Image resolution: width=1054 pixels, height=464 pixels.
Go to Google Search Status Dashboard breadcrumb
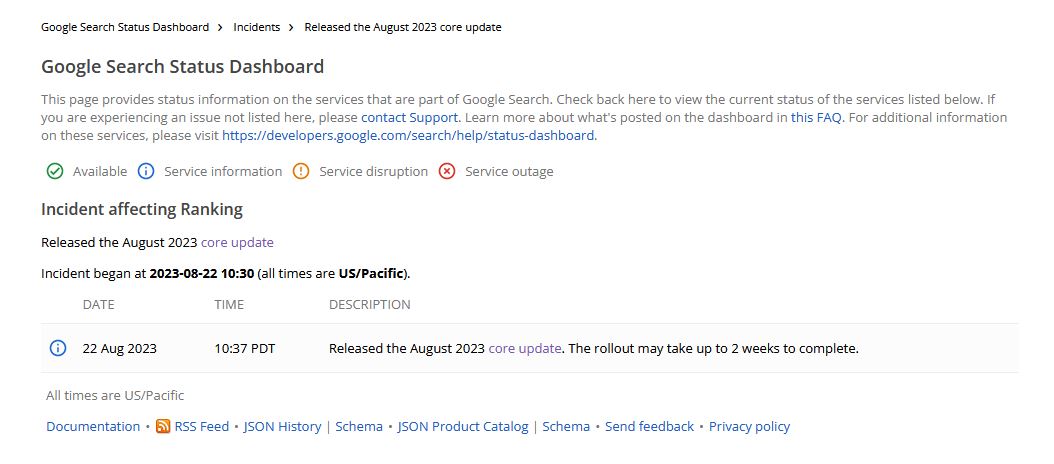click(x=125, y=27)
